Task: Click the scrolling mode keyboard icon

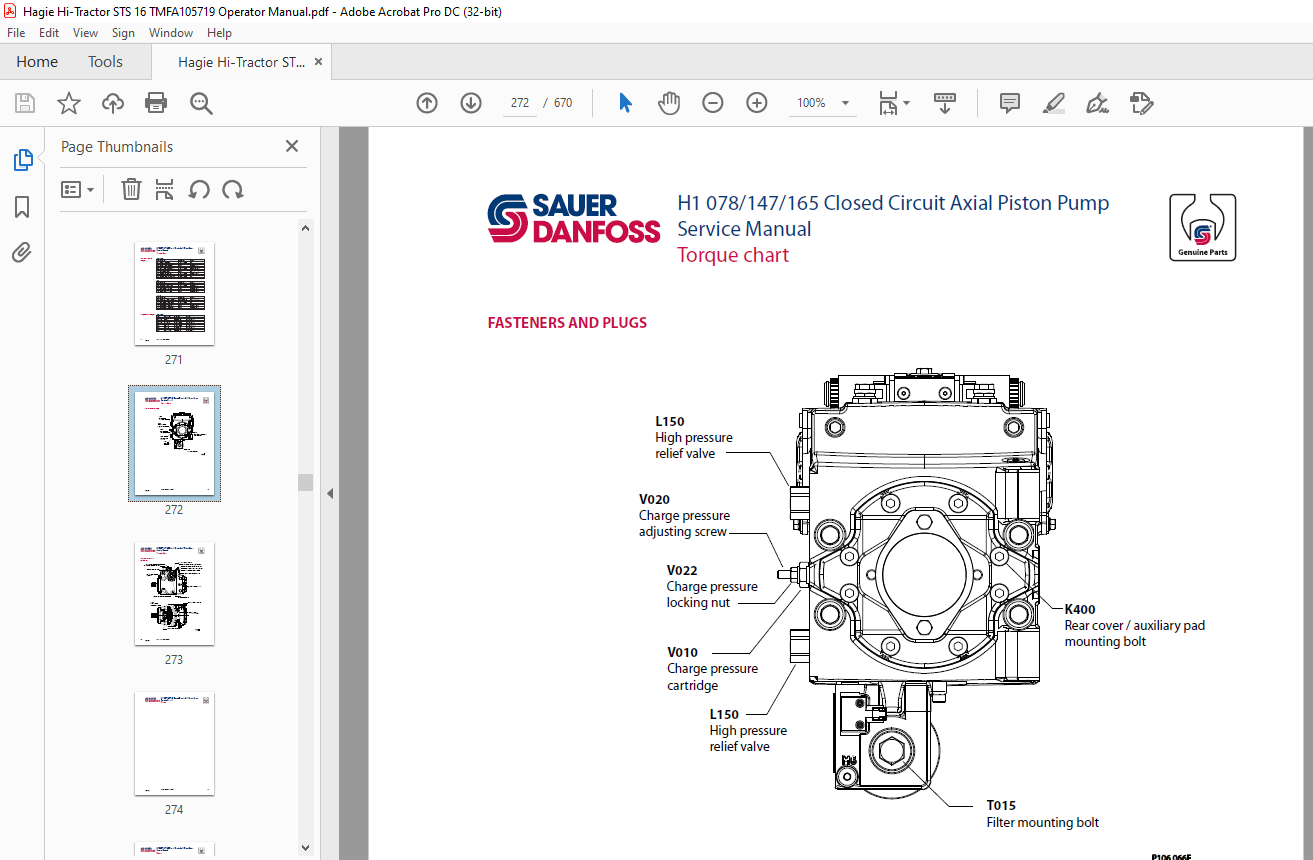Action: coord(945,103)
